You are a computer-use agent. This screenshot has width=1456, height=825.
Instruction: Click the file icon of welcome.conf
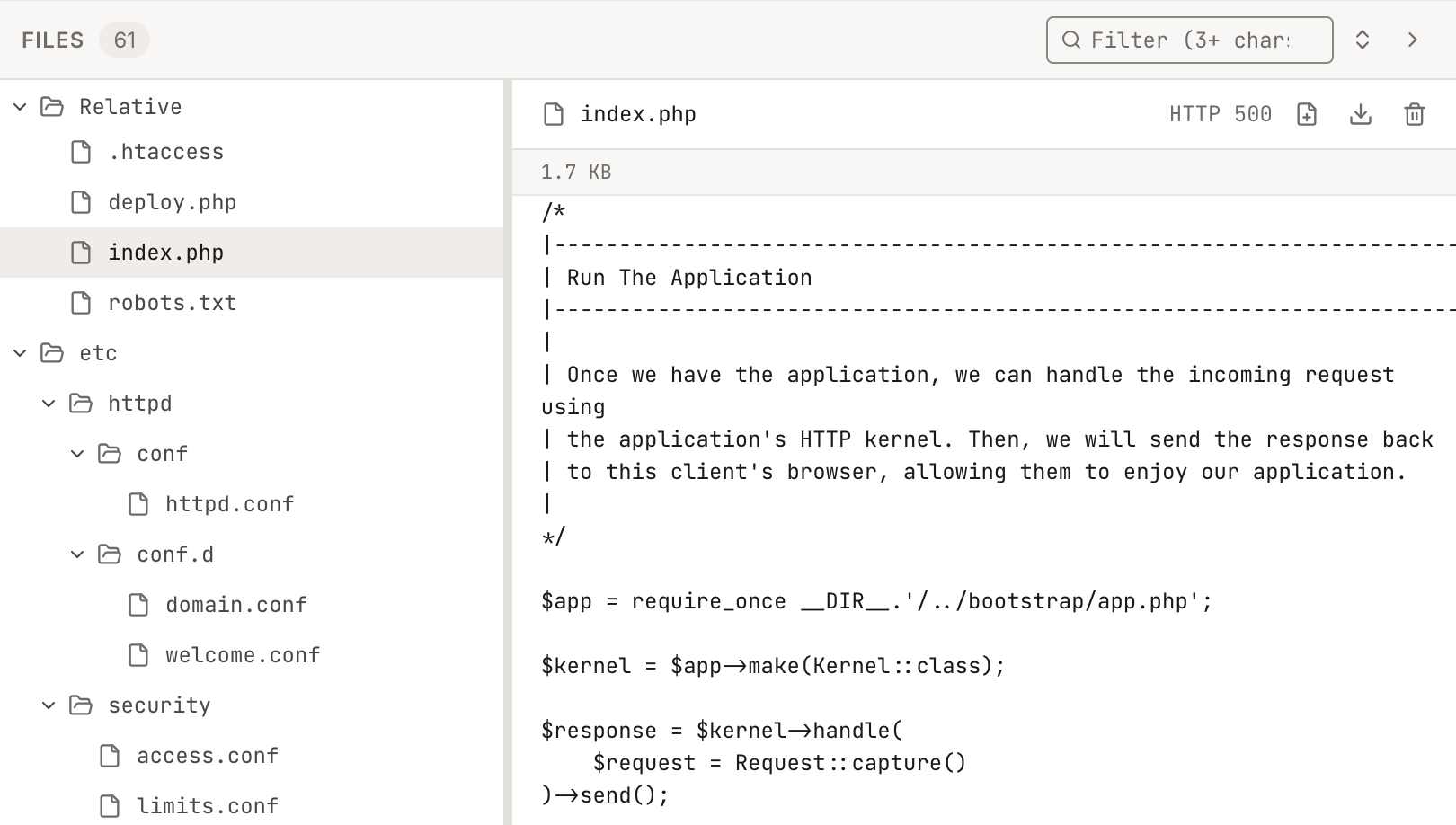pos(138,655)
